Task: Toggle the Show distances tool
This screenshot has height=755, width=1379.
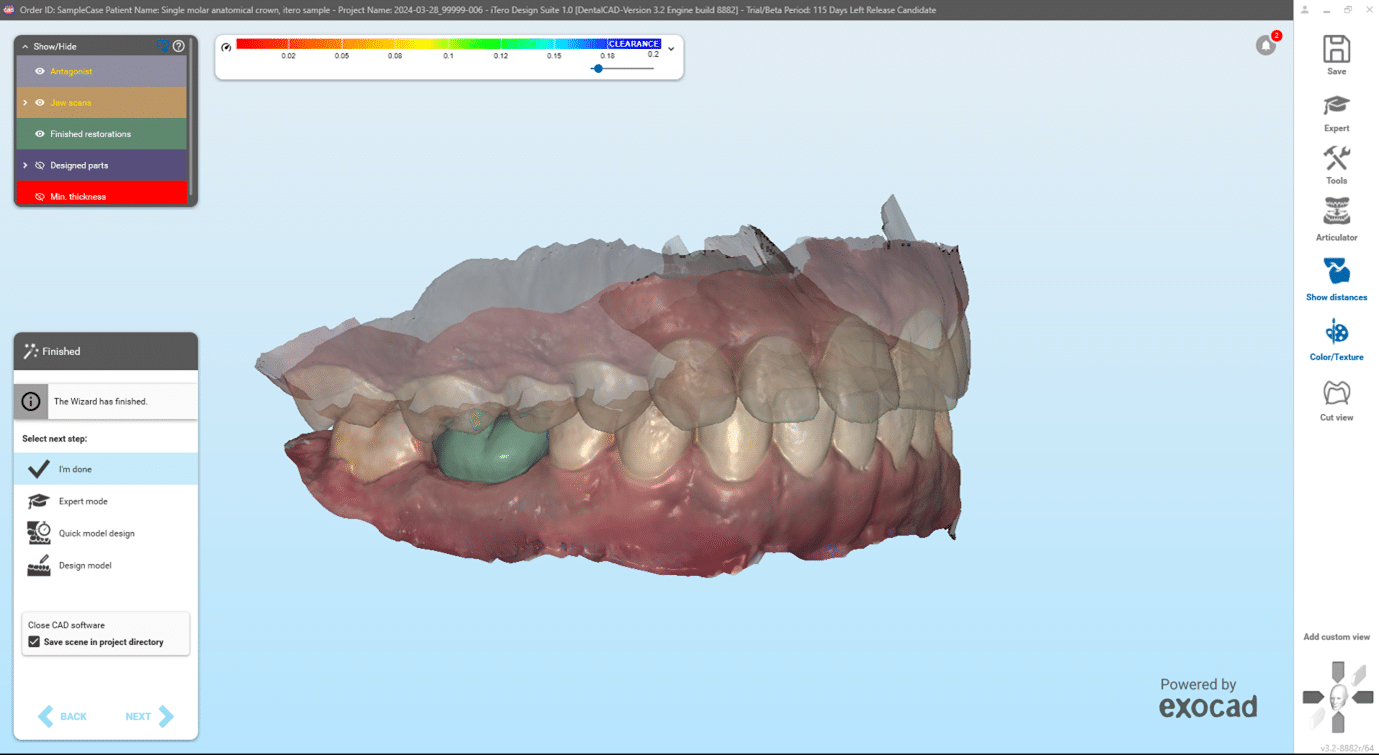Action: click(x=1336, y=271)
